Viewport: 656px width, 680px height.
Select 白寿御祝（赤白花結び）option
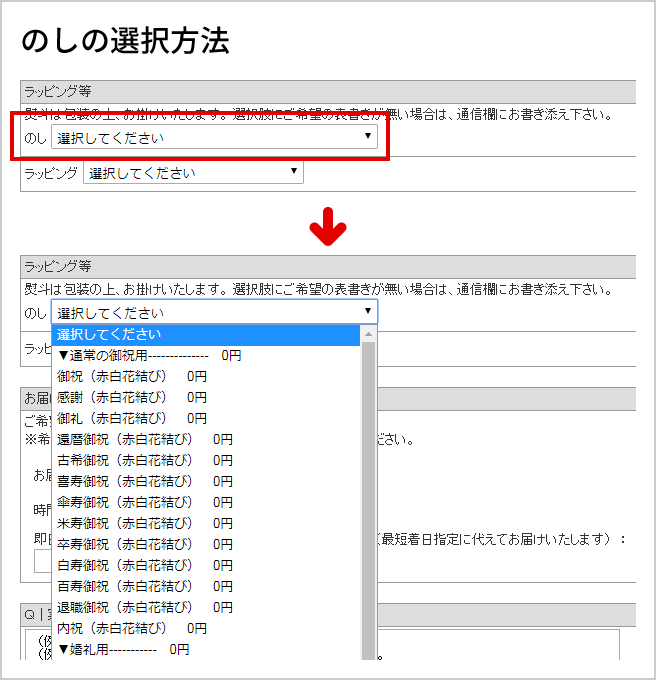(206, 566)
